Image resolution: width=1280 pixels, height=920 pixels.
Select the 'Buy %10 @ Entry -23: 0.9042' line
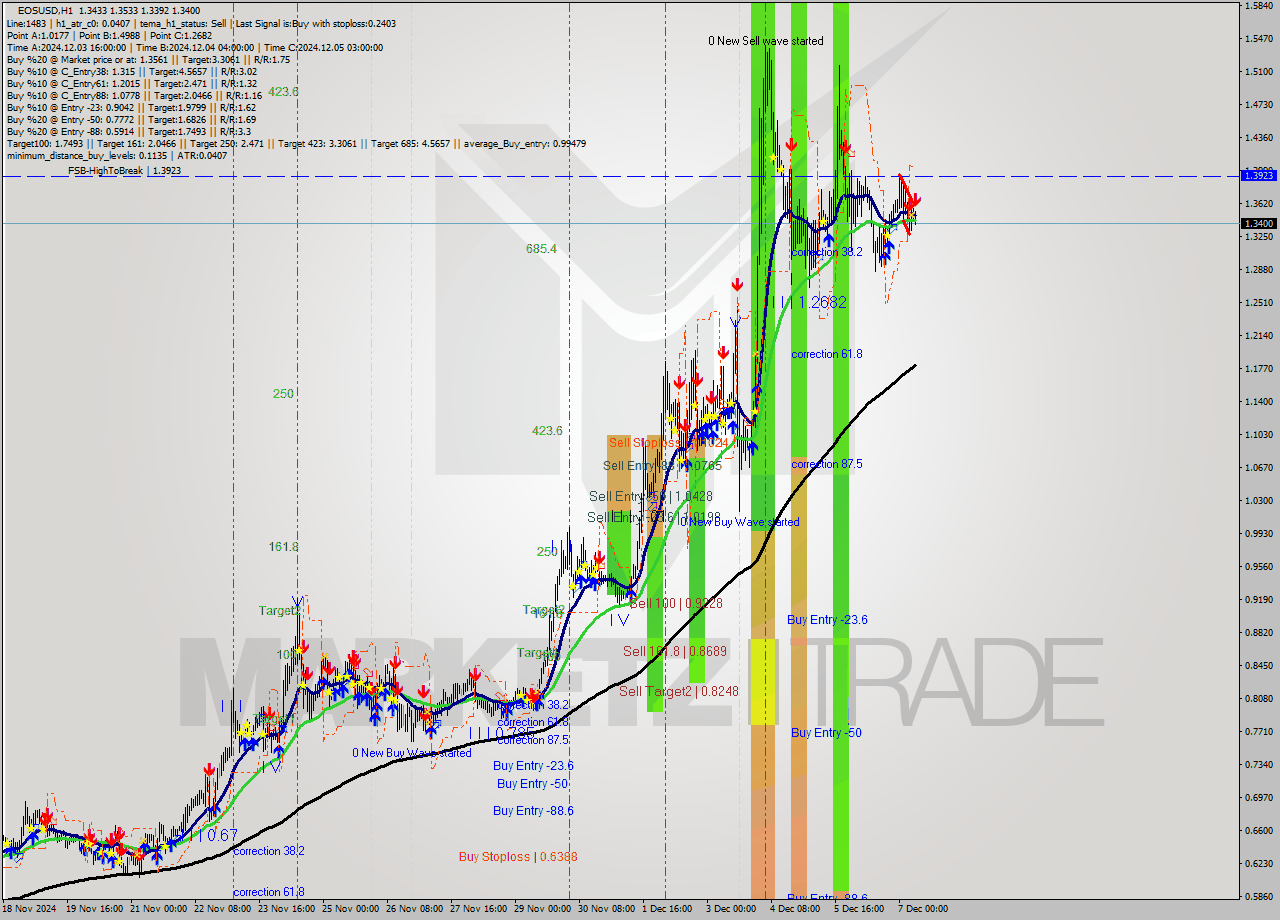click(x=131, y=107)
